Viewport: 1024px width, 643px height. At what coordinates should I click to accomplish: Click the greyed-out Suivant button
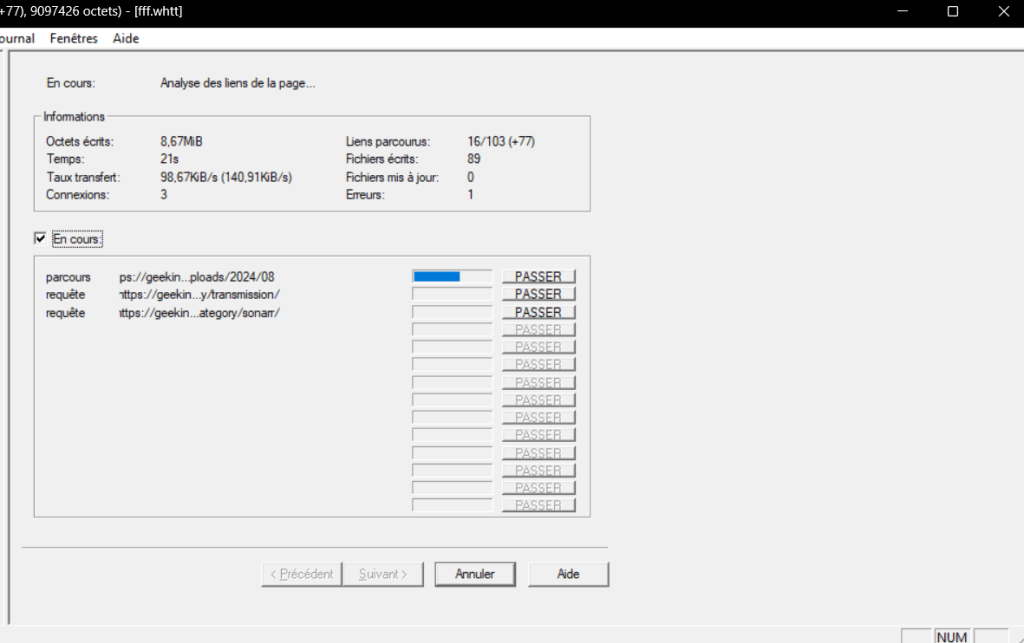tap(383, 574)
